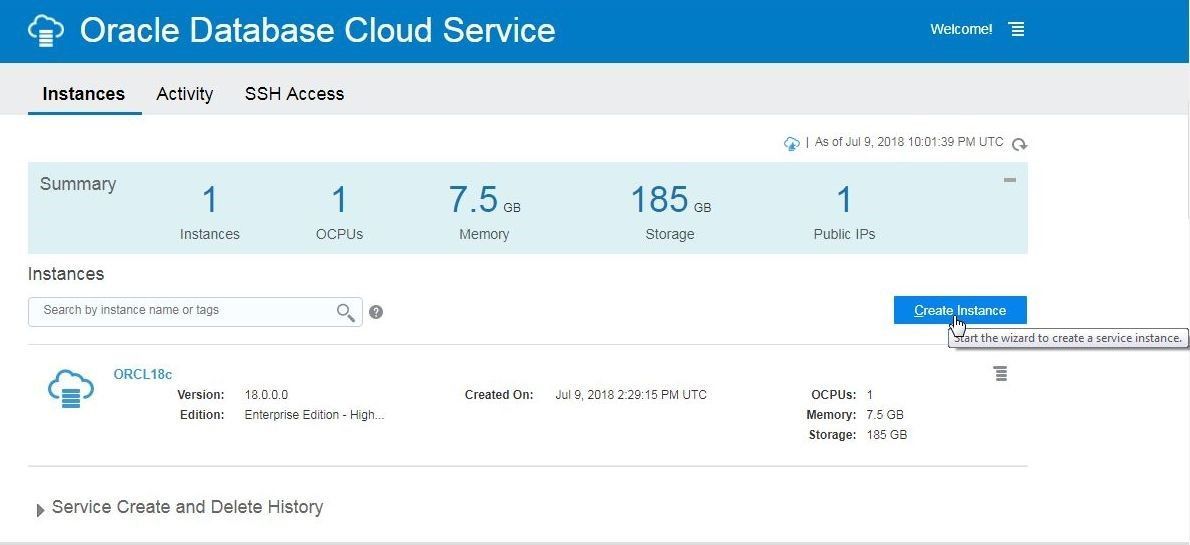This screenshot has width=1190, height=545.
Task: Open the hamburger menu next to Welcome!
Action: [x=1016, y=29]
